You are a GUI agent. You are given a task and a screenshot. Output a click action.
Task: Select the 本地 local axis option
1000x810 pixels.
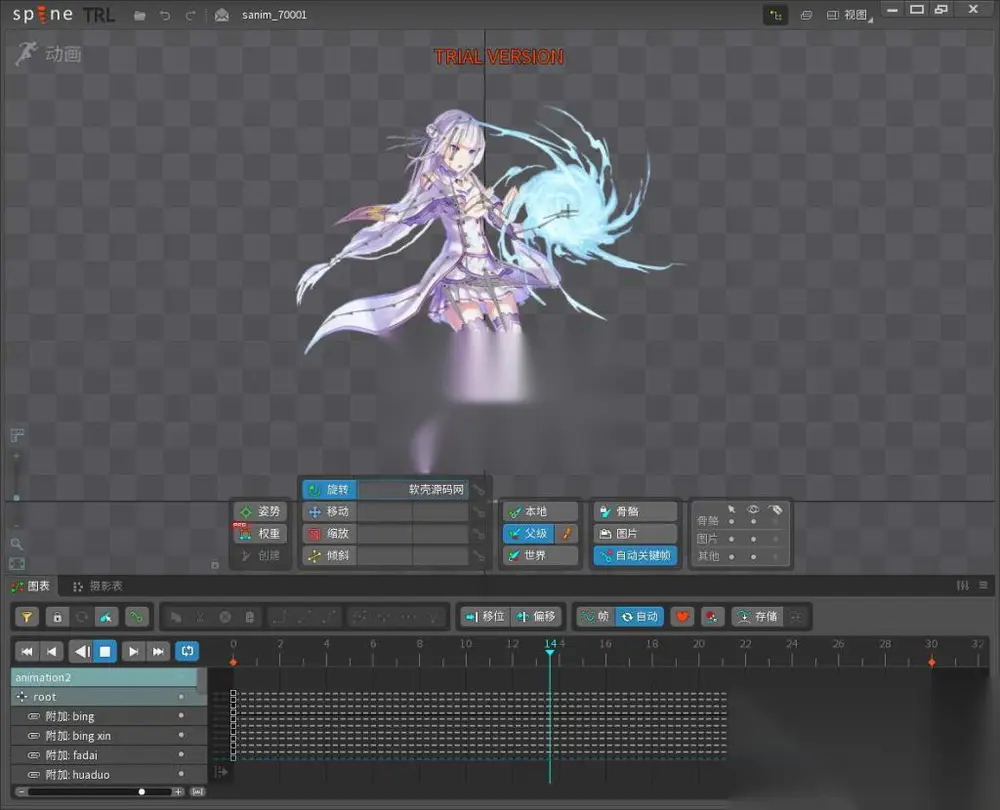tap(540, 512)
